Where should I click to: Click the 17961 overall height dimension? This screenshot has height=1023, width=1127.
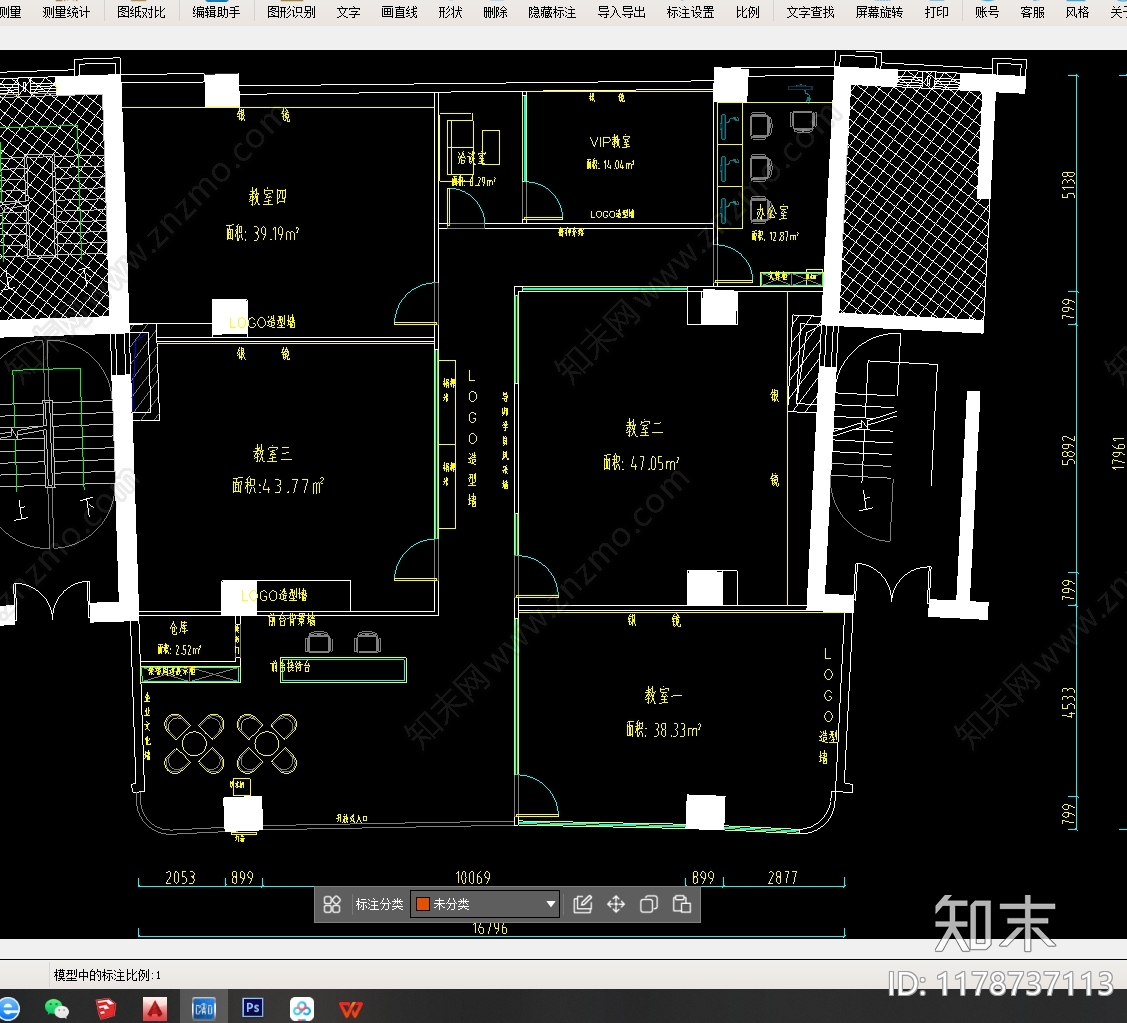pyautogui.click(x=1118, y=453)
